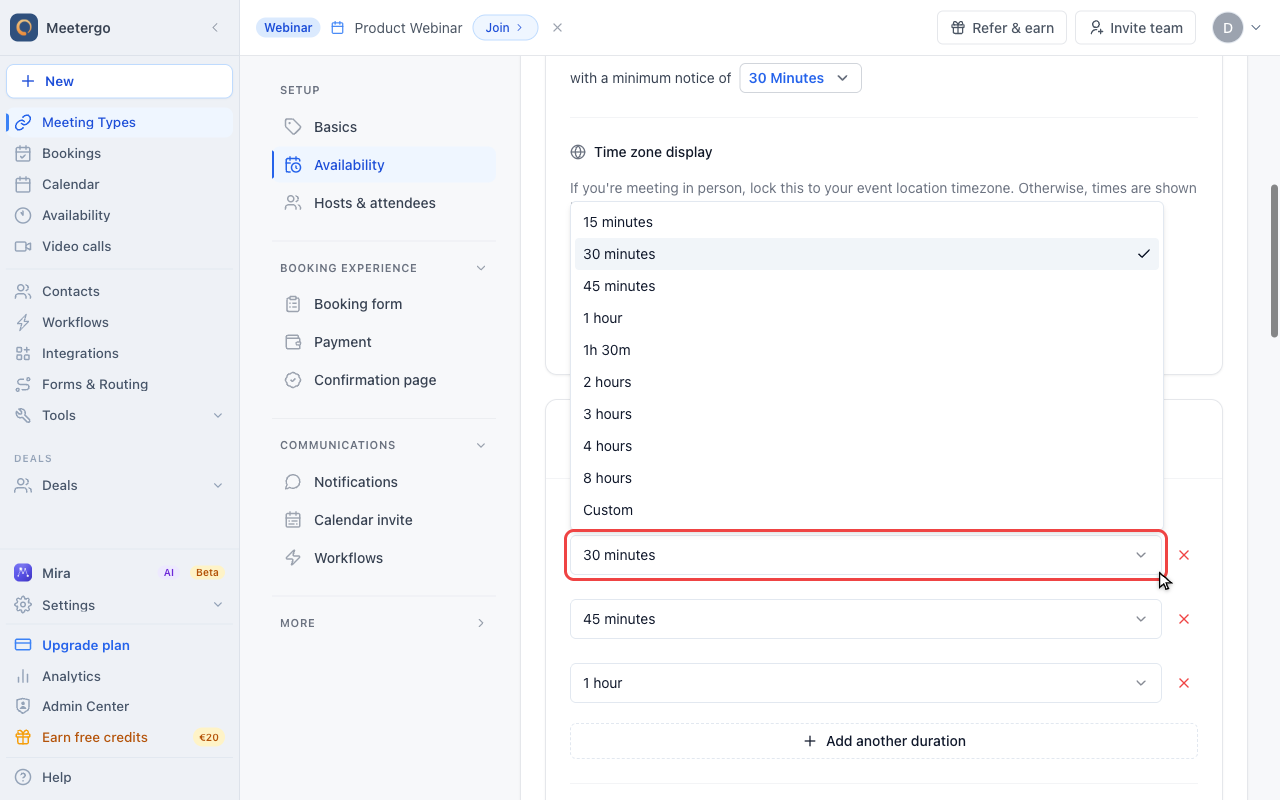Select Hosts & attendees tab
Image resolution: width=1280 pixels, height=800 pixels.
pos(384,203)
